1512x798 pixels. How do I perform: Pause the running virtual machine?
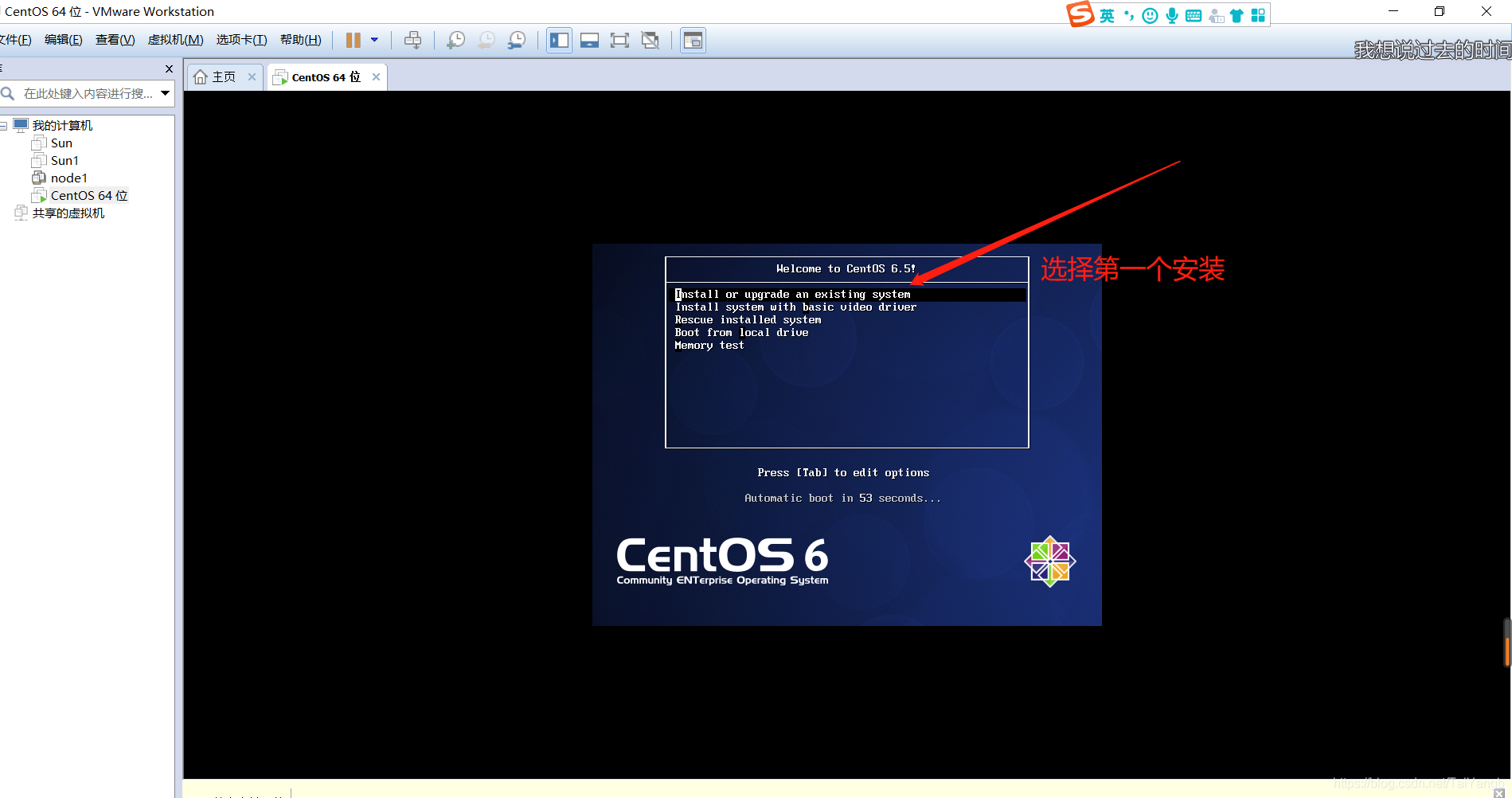click(x=354, y=41)
